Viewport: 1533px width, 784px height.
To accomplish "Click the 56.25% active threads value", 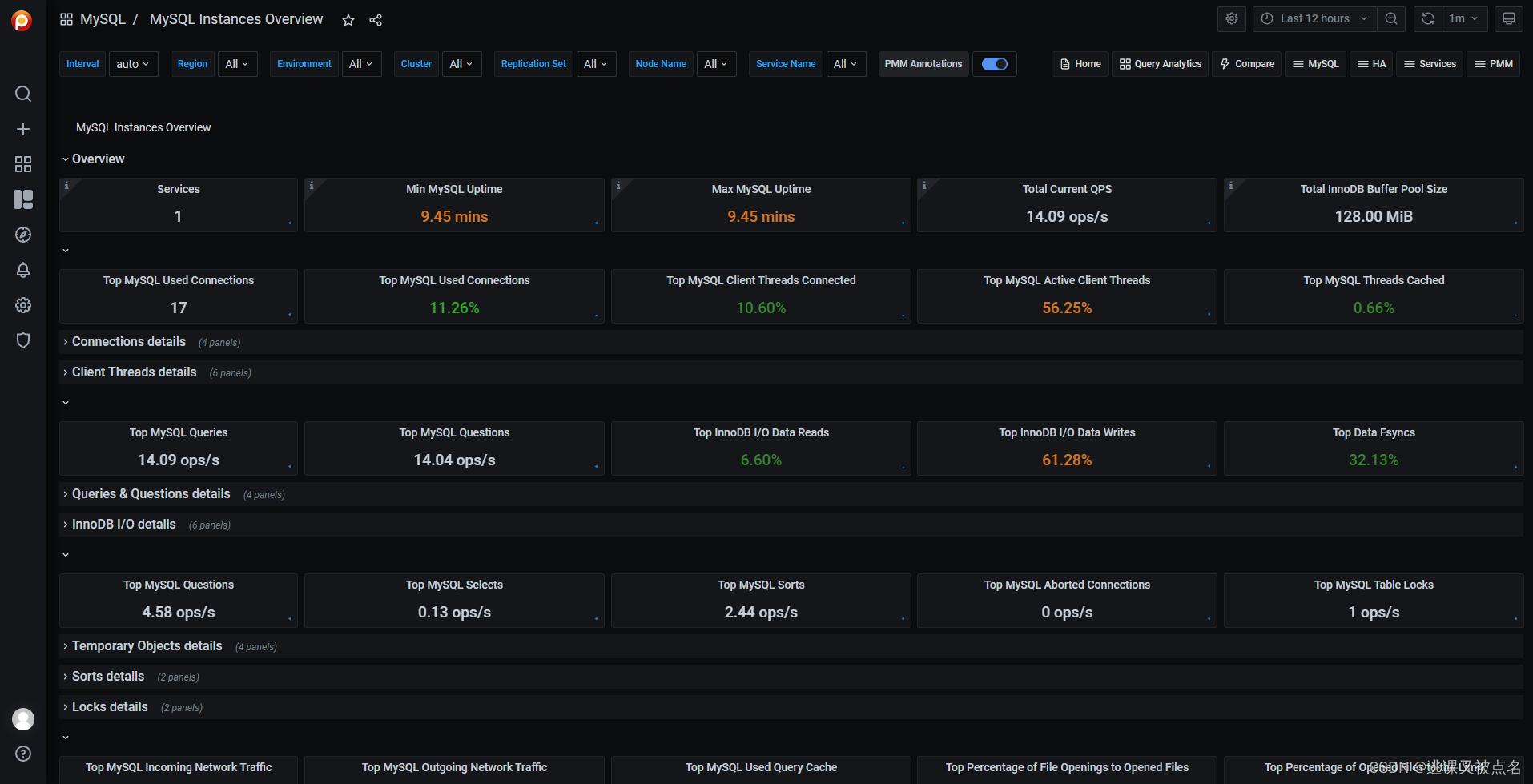I will pos(1067,308).
